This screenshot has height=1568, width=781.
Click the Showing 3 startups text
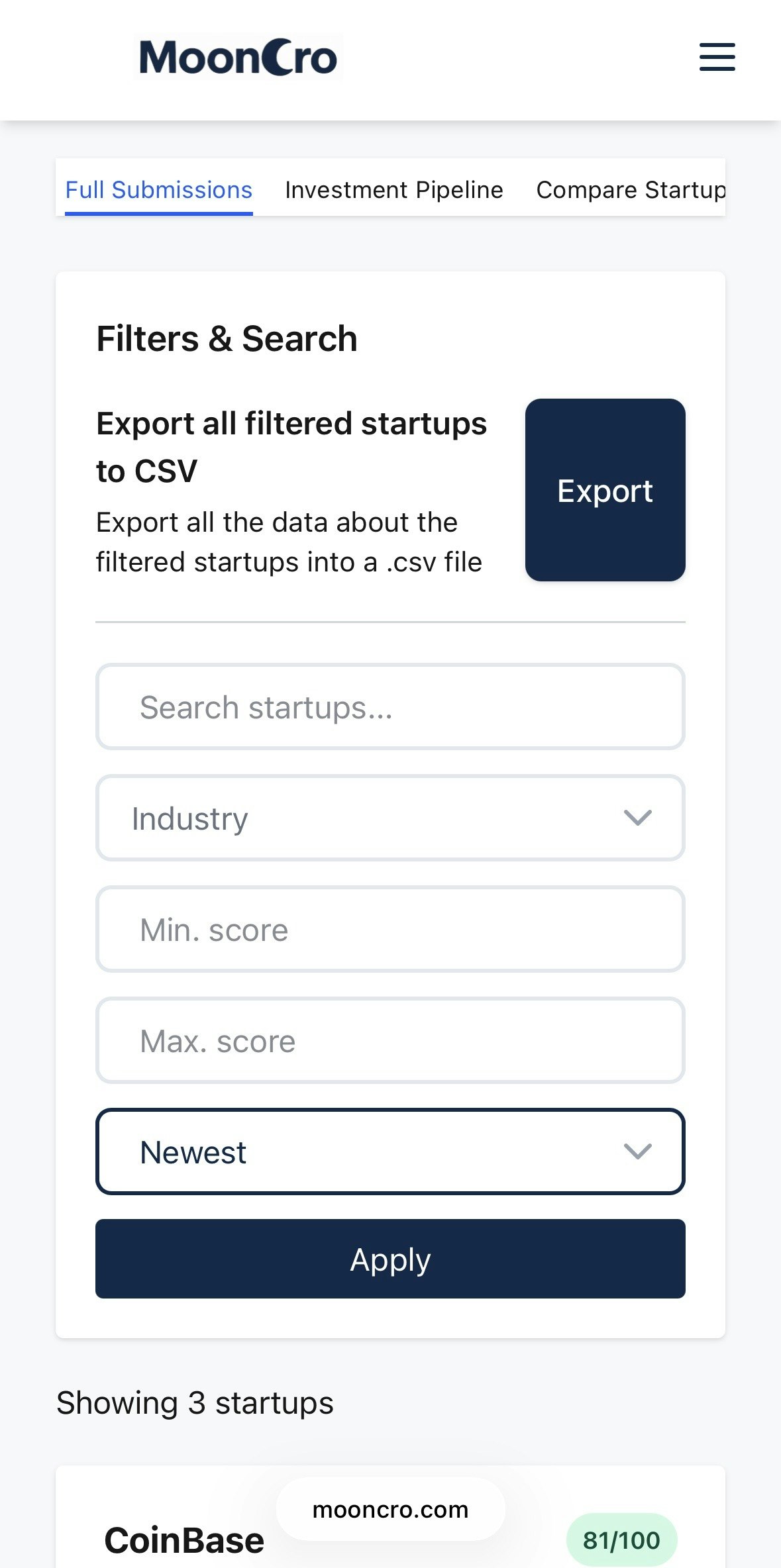[x=196, y=1402]
